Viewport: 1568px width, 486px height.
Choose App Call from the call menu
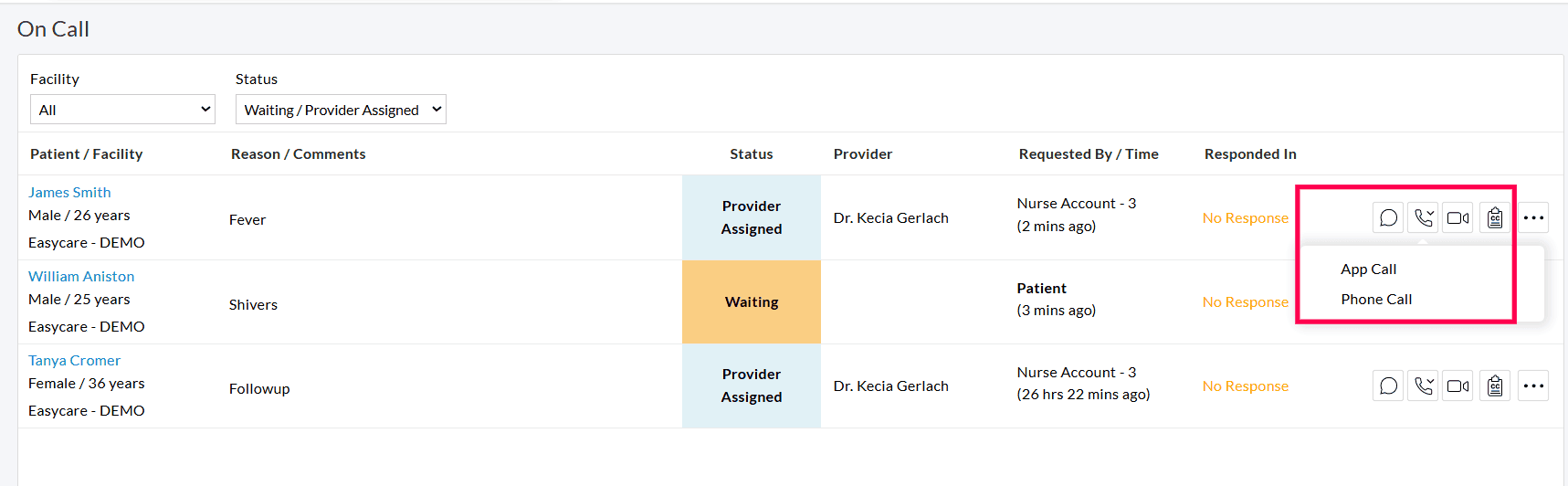tap(1368, 269)
